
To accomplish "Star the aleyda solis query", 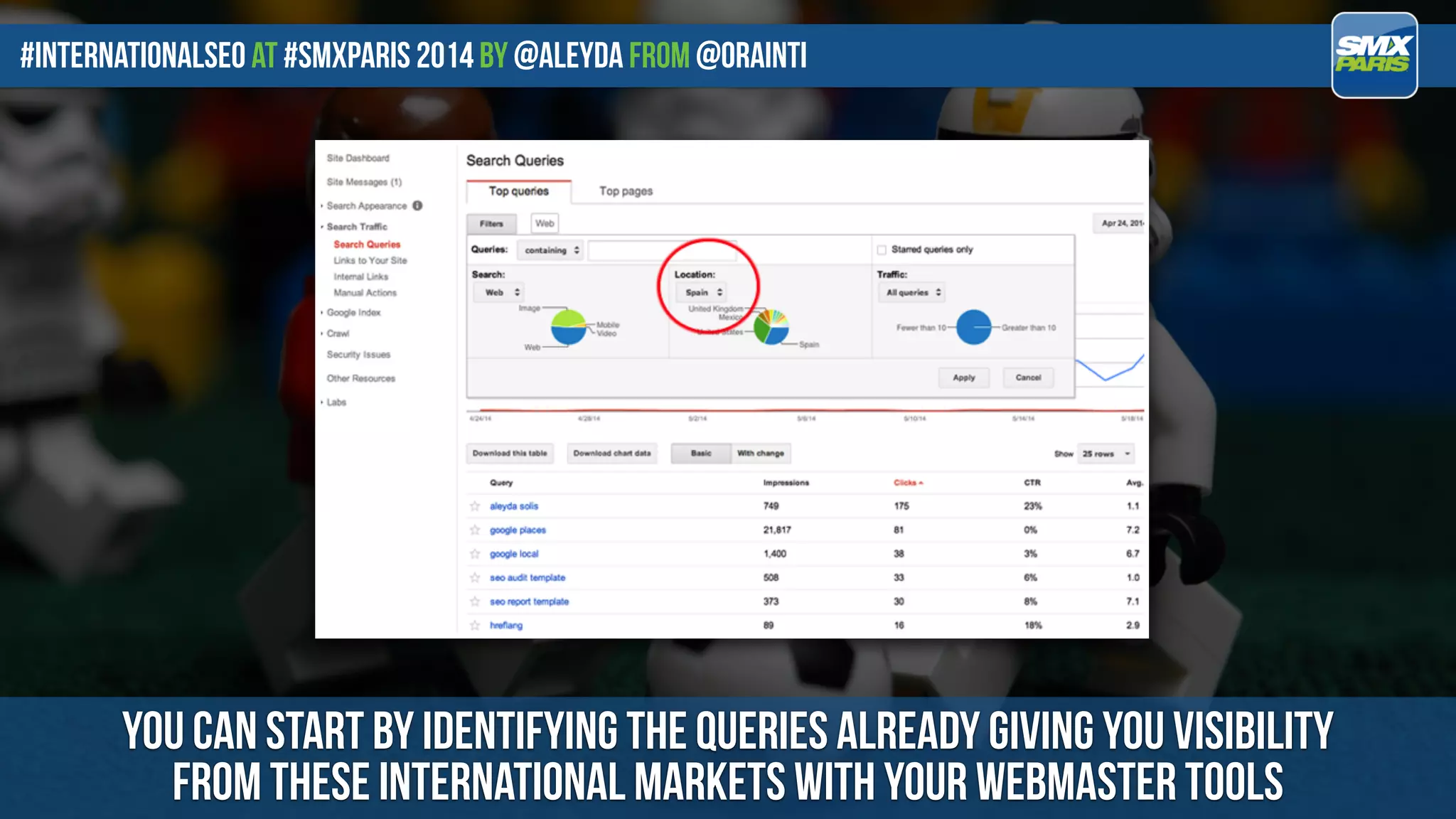I will 475,506.
